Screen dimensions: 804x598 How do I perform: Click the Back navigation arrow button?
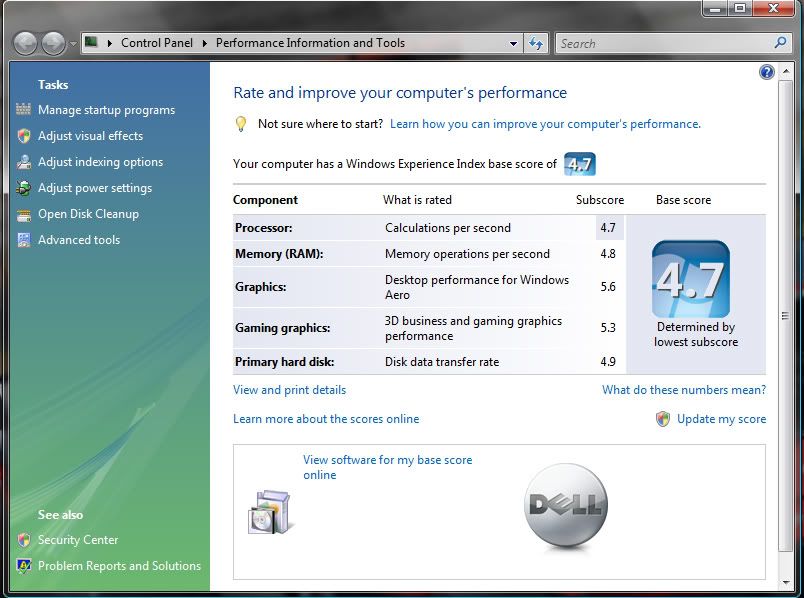(x=25, y=44)
